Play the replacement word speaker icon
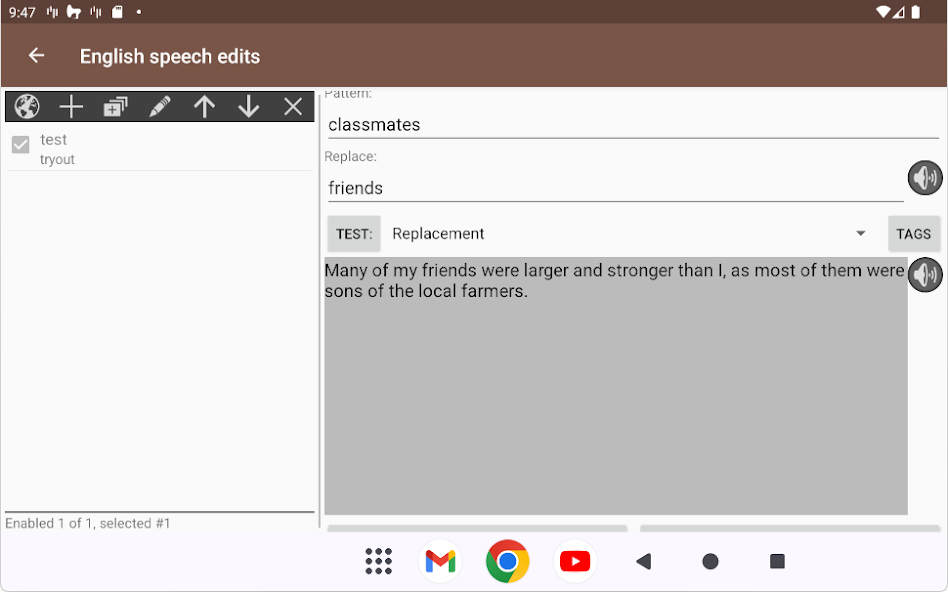This screenshot has width=948, height=592. coord(925,178)
